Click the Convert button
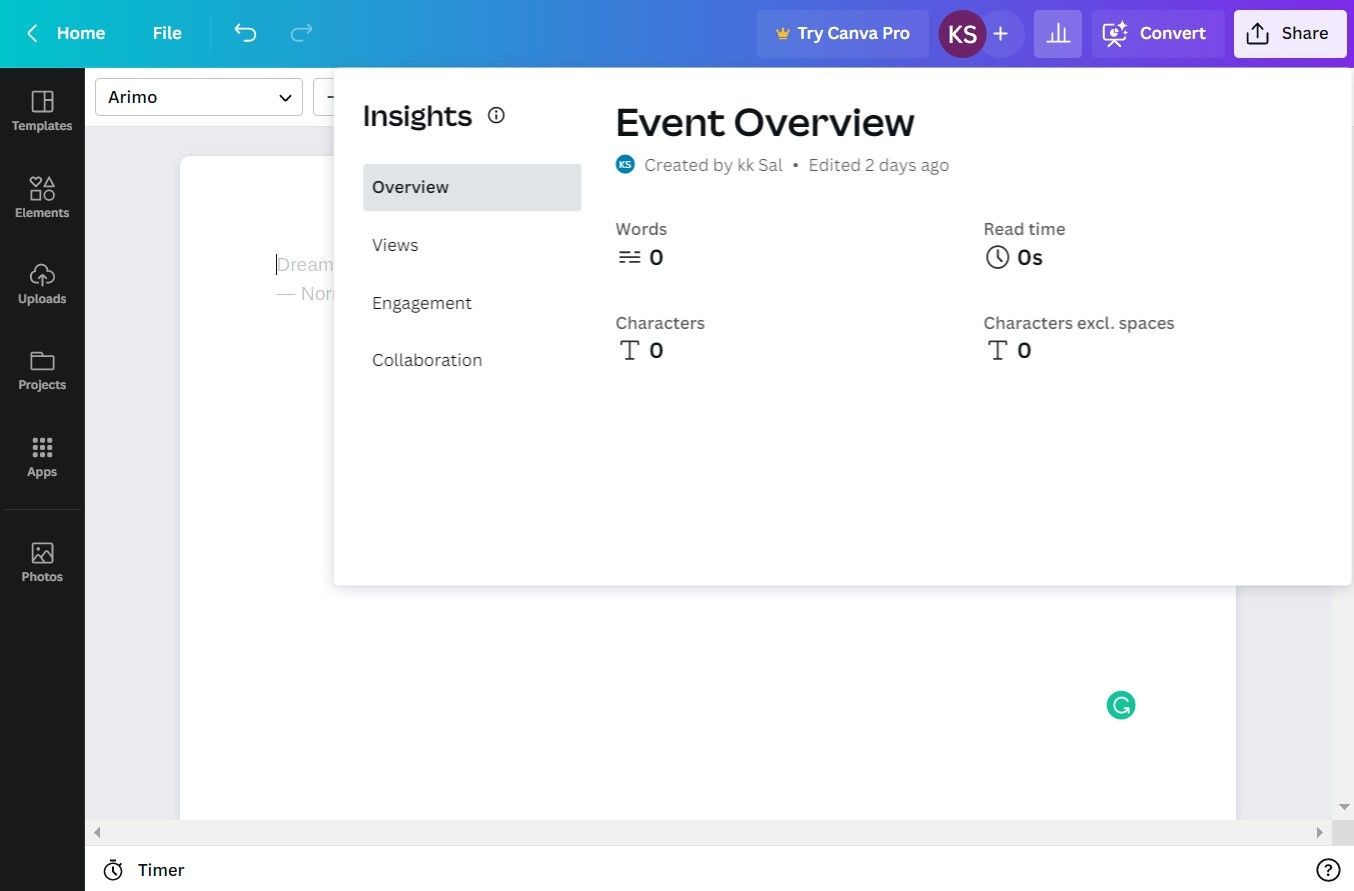Image resolution: width=1354 pixels, height=891 pixels. pos(1158,34)
